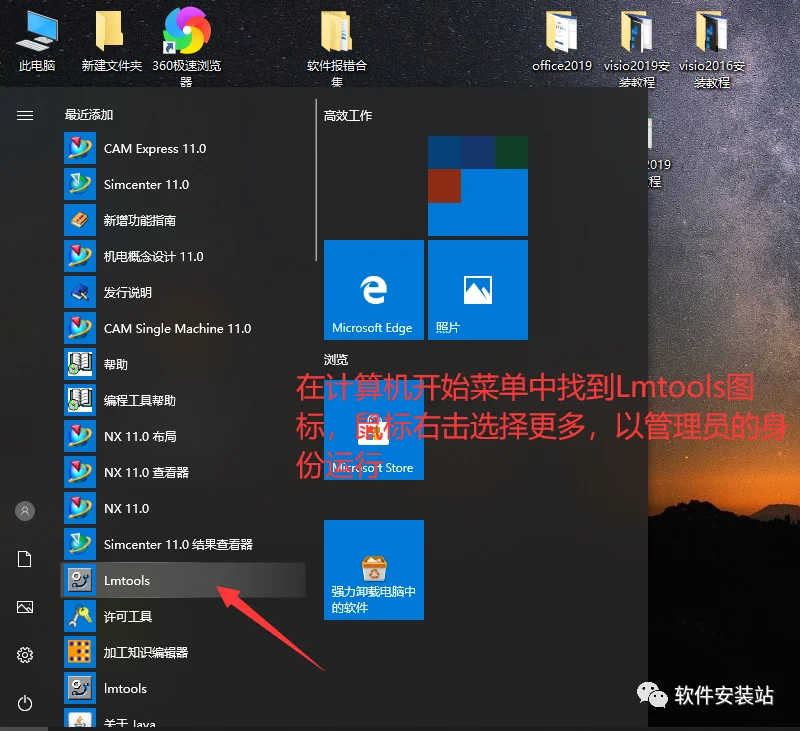Open the 强力卸载电脑中的软件 tile
800x731 pixels.
point(374,570)
